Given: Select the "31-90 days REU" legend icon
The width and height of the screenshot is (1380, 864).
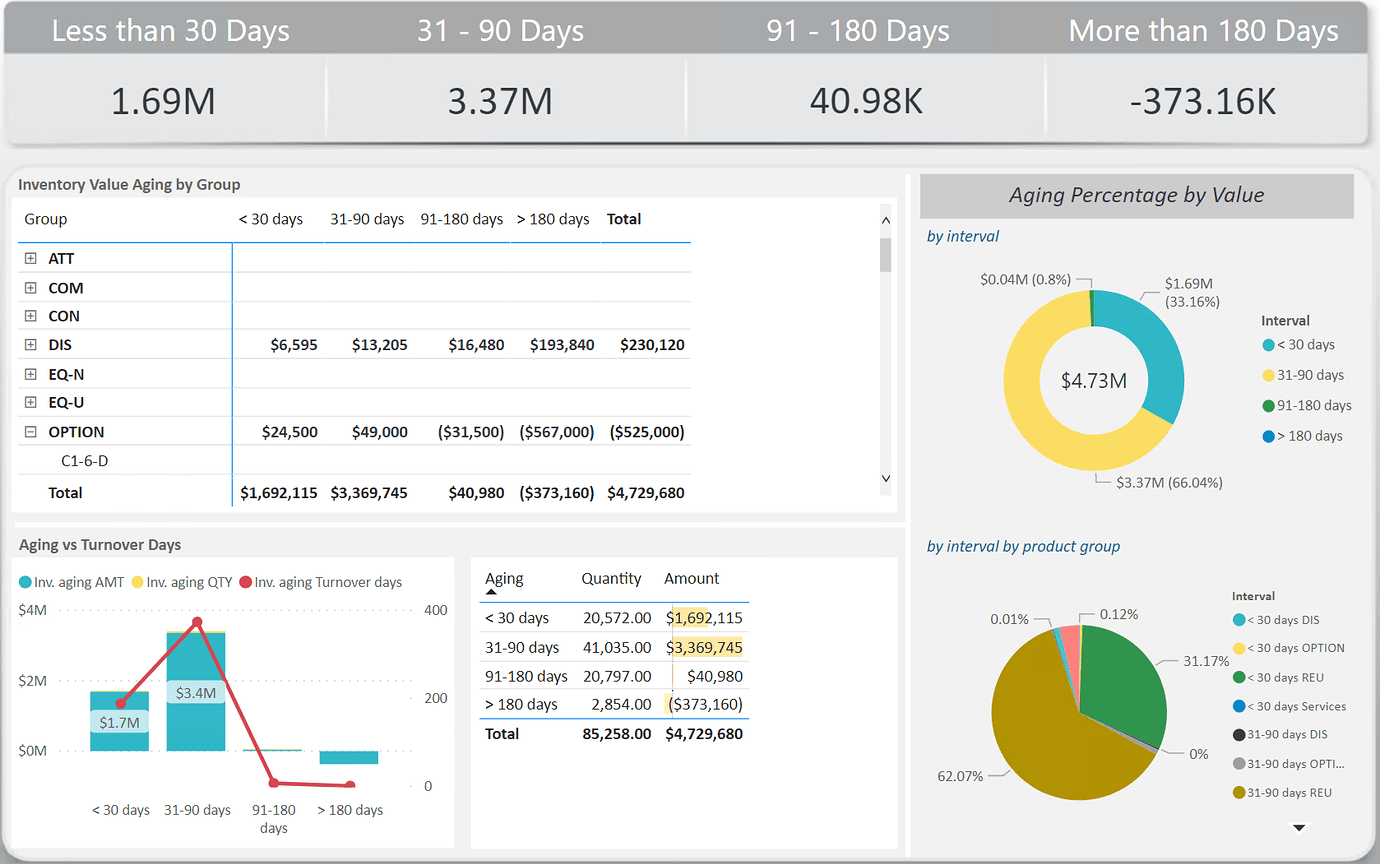Looking at the screenshot, I should [x=1237, y=793].
